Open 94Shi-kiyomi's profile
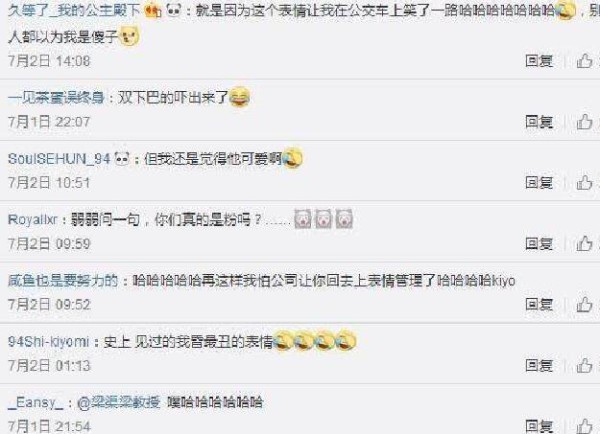 [x=49, y=341]
